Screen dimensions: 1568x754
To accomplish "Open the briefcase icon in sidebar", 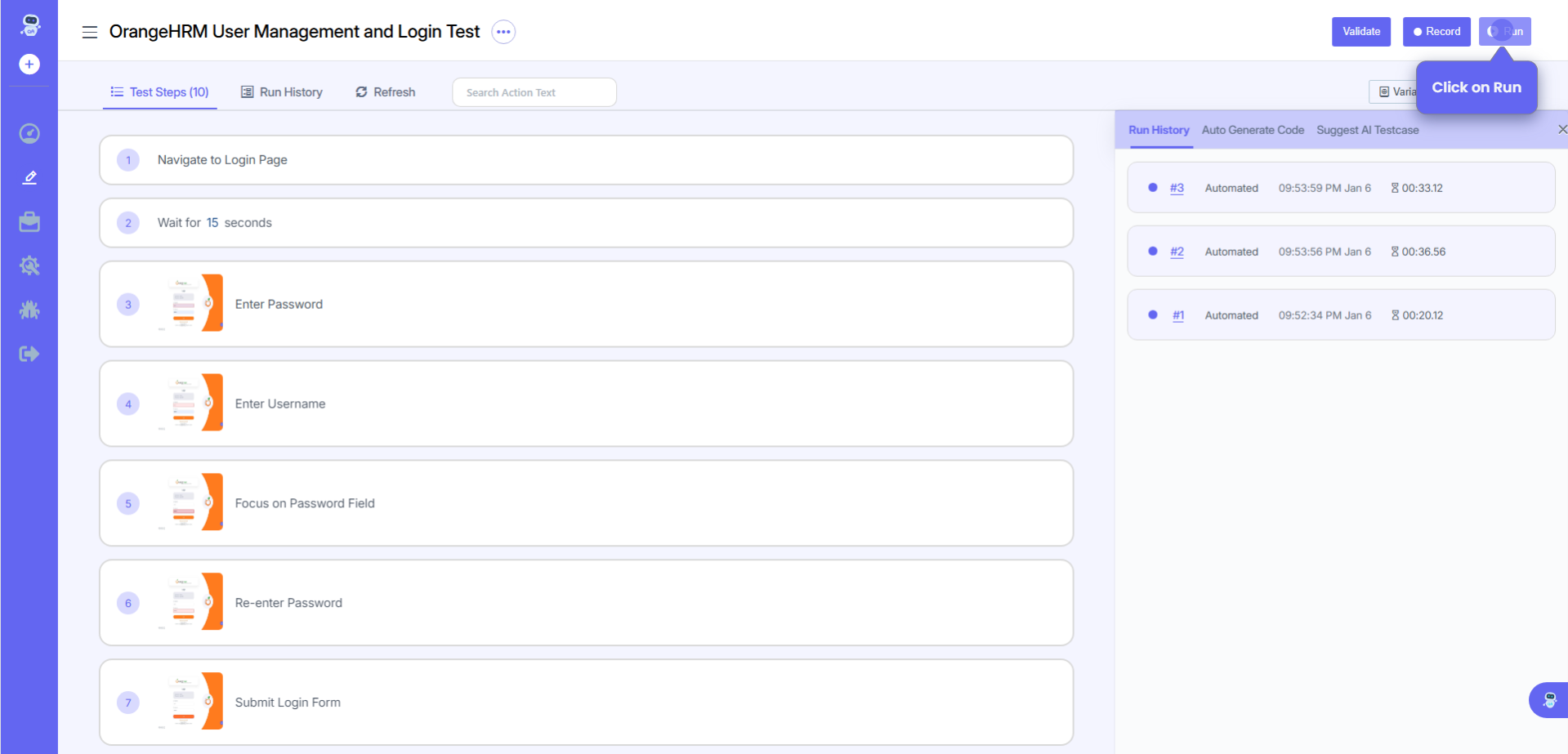I will tap(29, 222).
